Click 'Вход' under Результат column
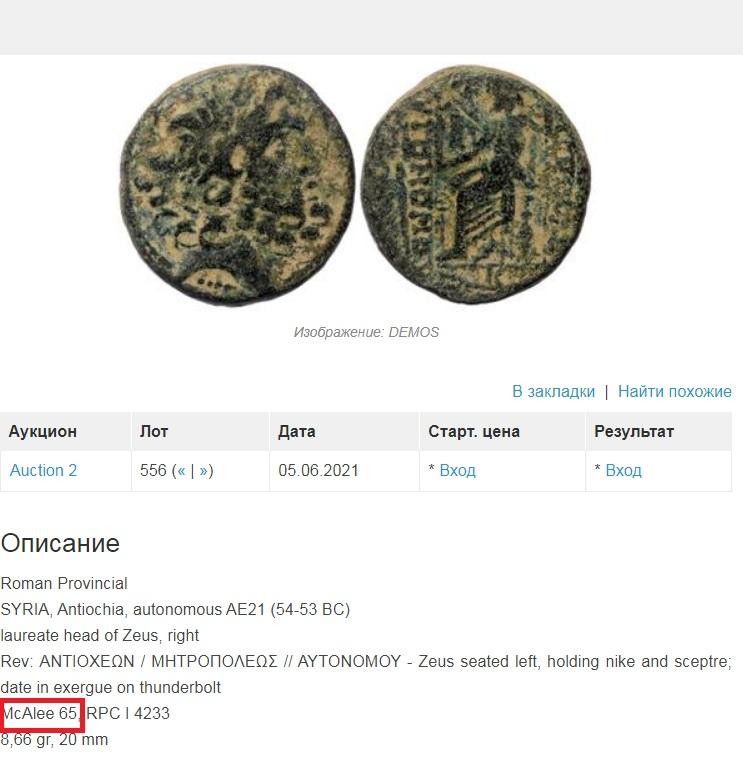 tap(623, 470)
